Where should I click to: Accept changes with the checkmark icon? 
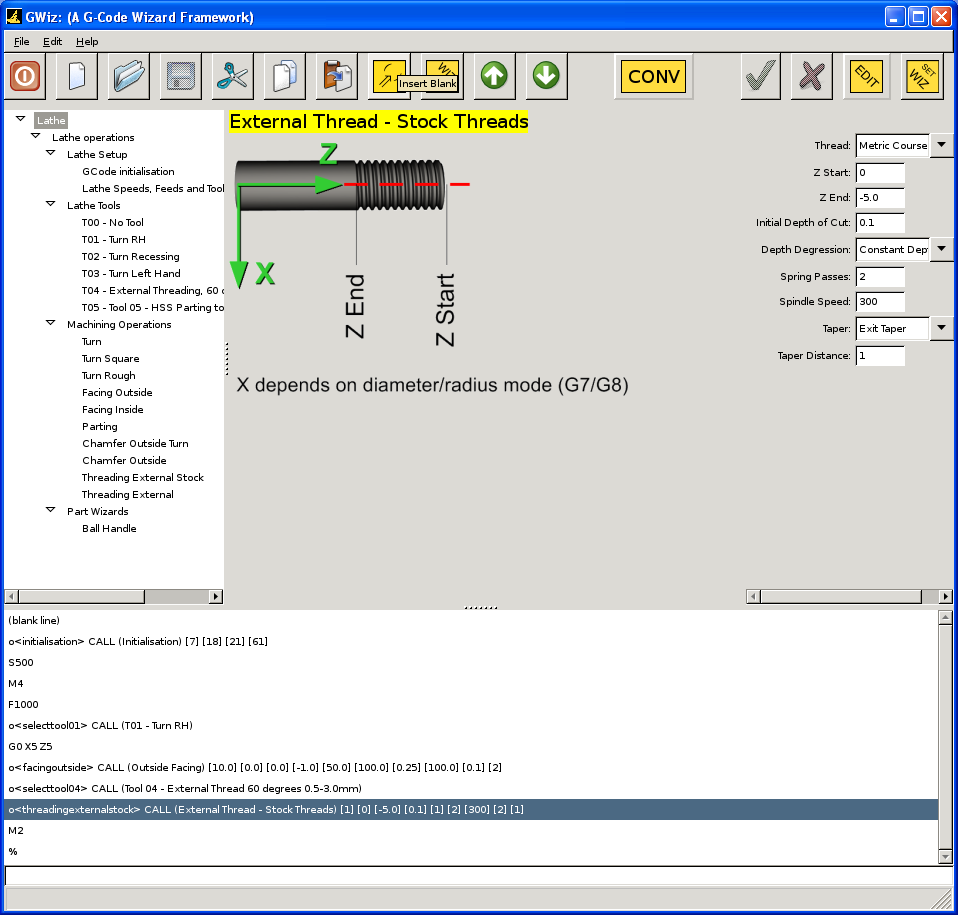point(761,76)
